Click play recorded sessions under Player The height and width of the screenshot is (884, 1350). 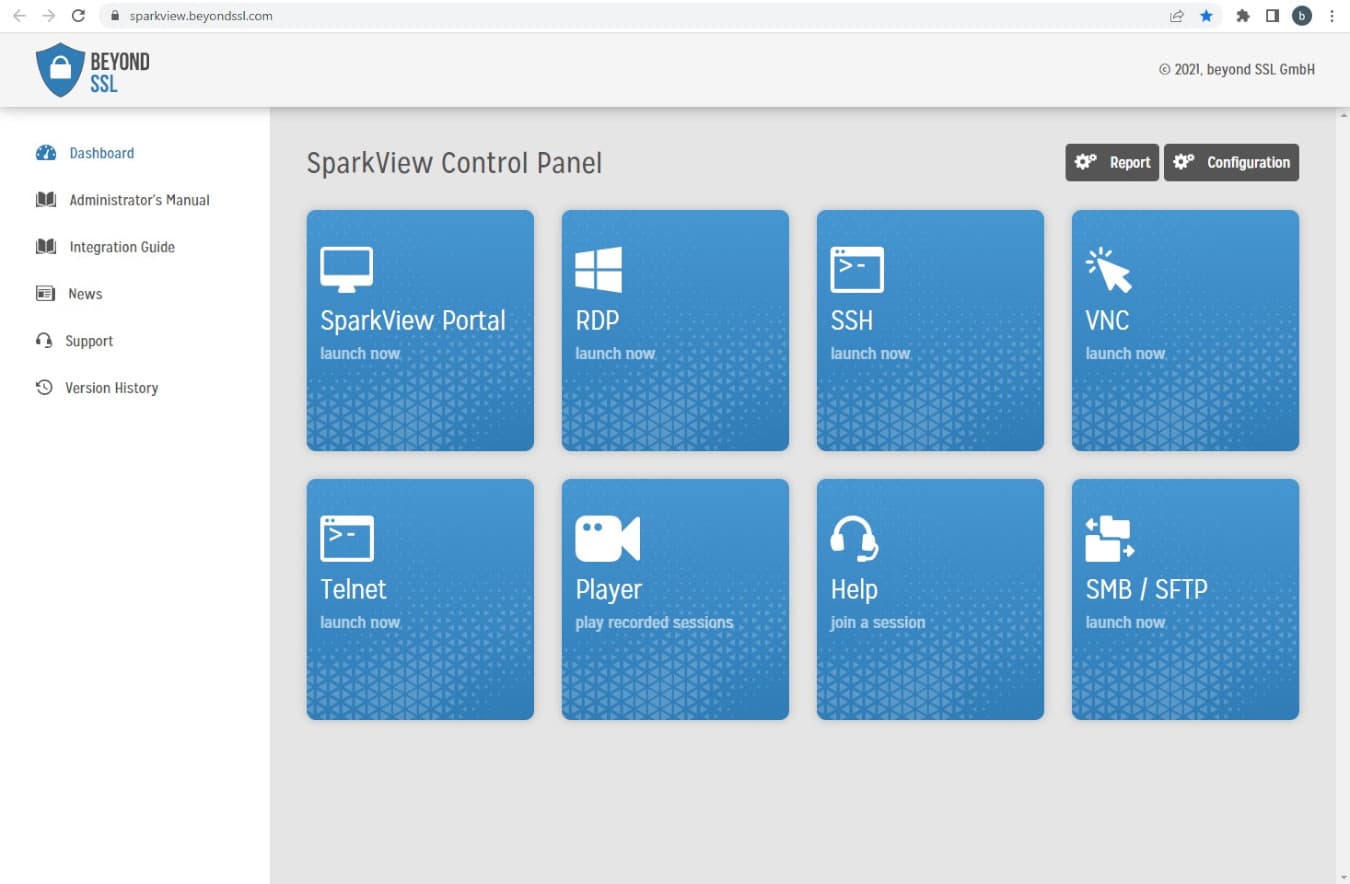click(x=654, y=622)
